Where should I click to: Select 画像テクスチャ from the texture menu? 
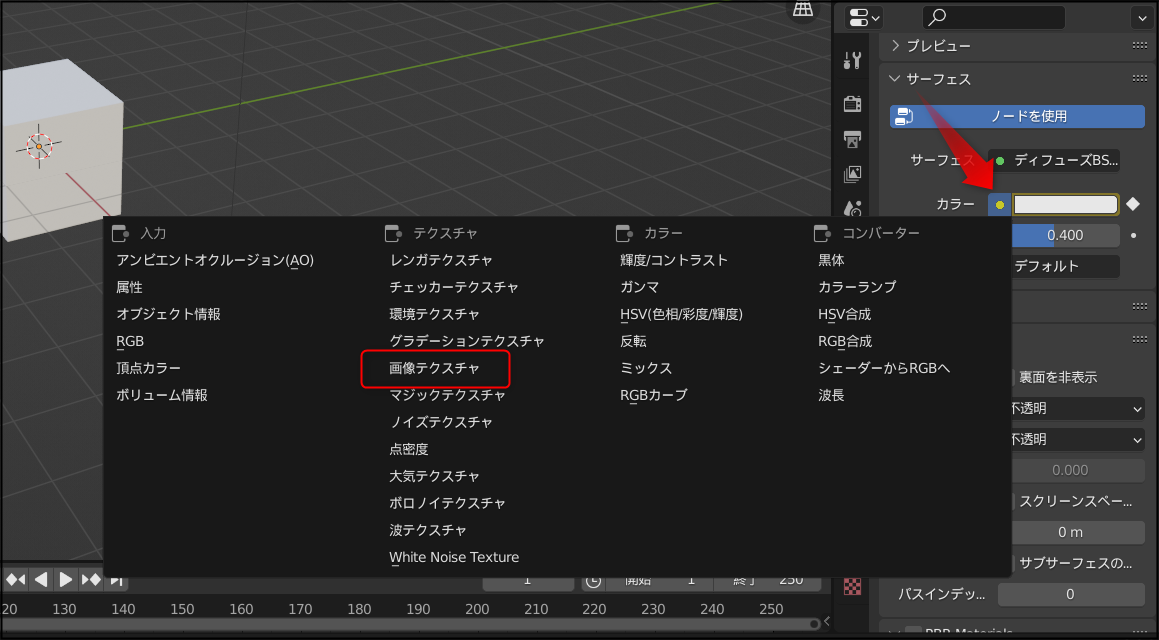point(435,369)
